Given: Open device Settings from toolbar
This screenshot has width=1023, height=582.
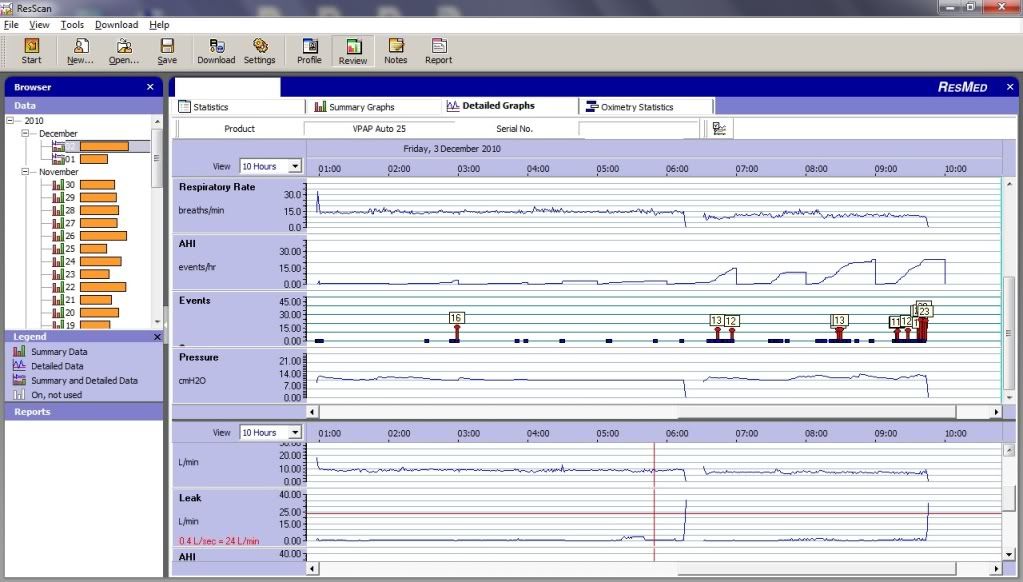Looking at the screenshot, I should coord(260,51).
